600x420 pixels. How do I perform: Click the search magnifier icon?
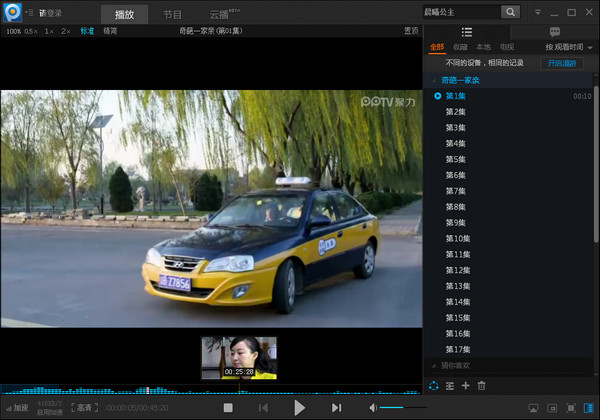point(510,12)
